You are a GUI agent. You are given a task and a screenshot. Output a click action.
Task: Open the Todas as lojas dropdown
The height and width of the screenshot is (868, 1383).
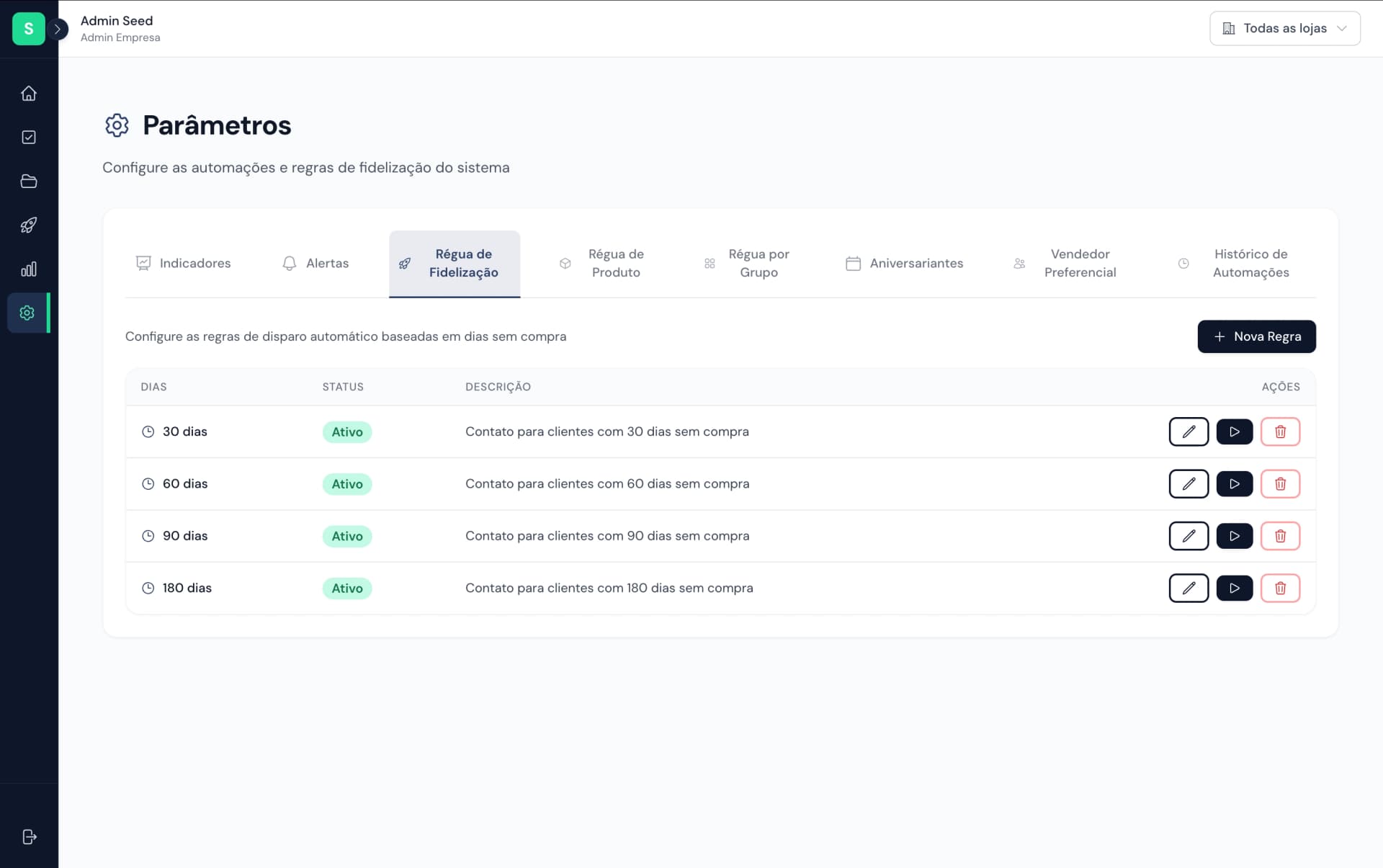[x=1284, y=29]
